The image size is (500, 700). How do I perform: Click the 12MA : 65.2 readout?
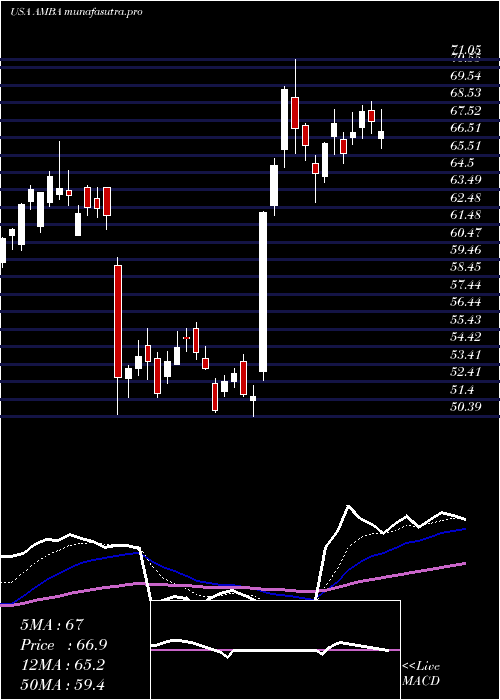(62, 665)
